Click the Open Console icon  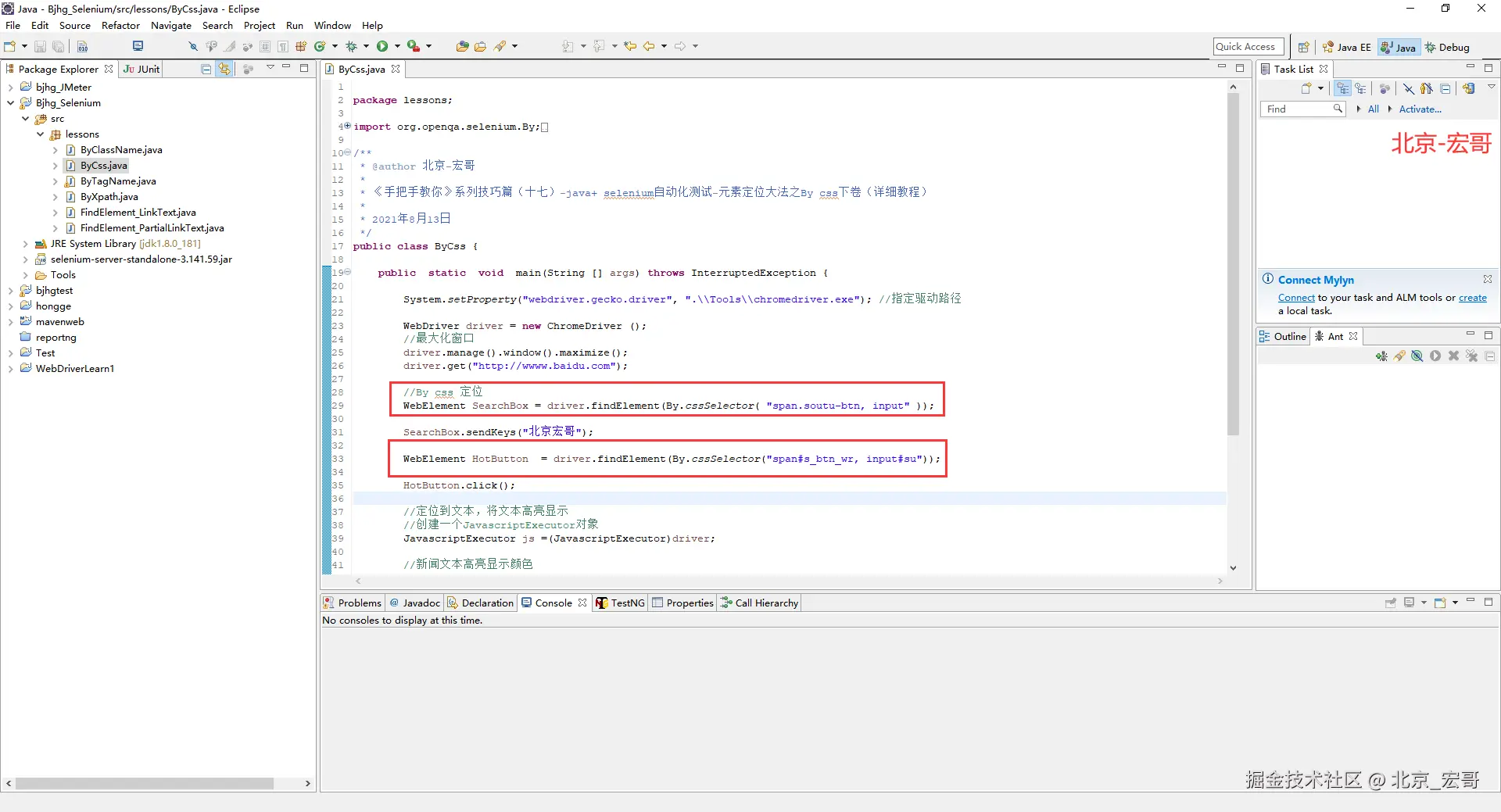click(1440, 603)
